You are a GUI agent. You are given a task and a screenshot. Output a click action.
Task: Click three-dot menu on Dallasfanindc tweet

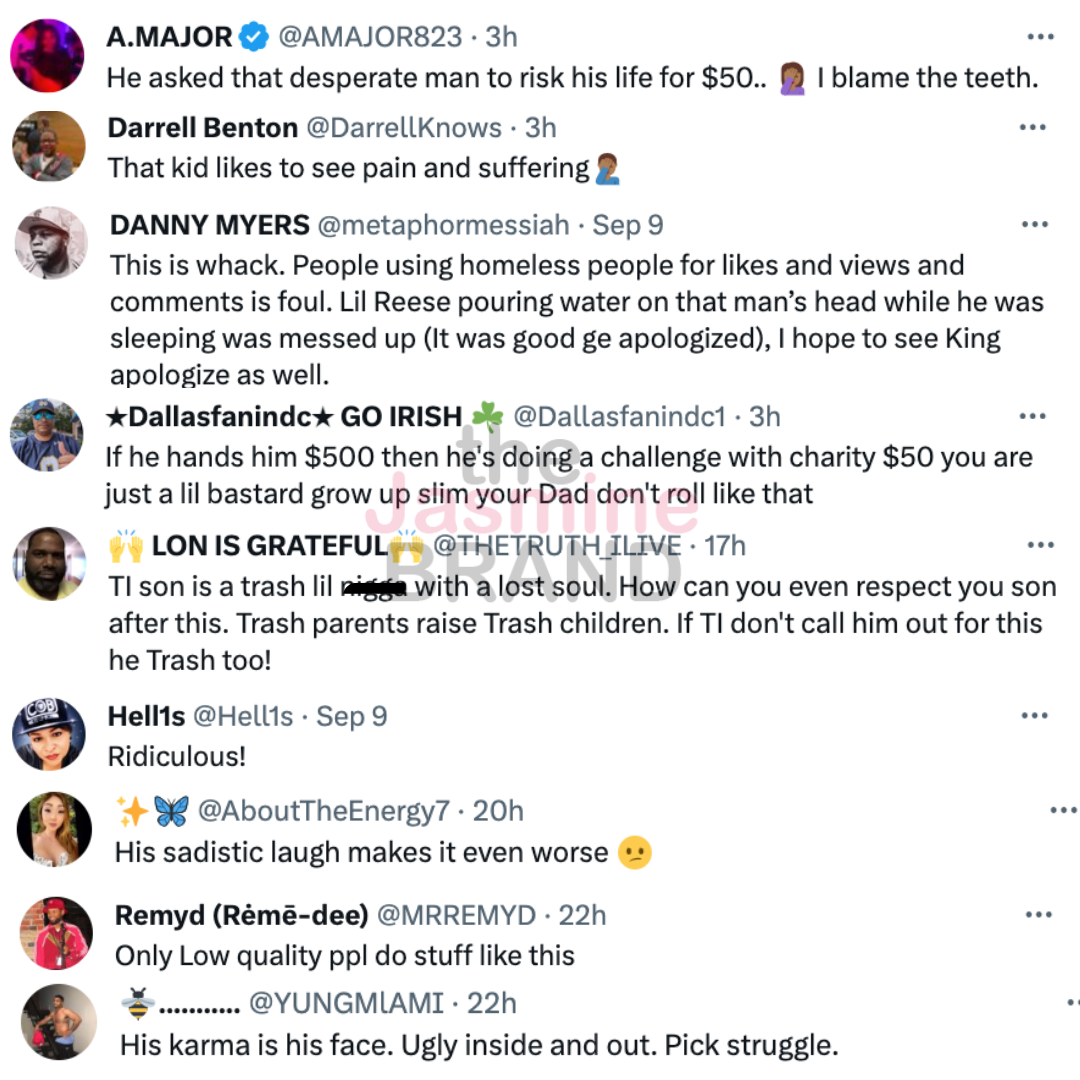pos(1032,416)
